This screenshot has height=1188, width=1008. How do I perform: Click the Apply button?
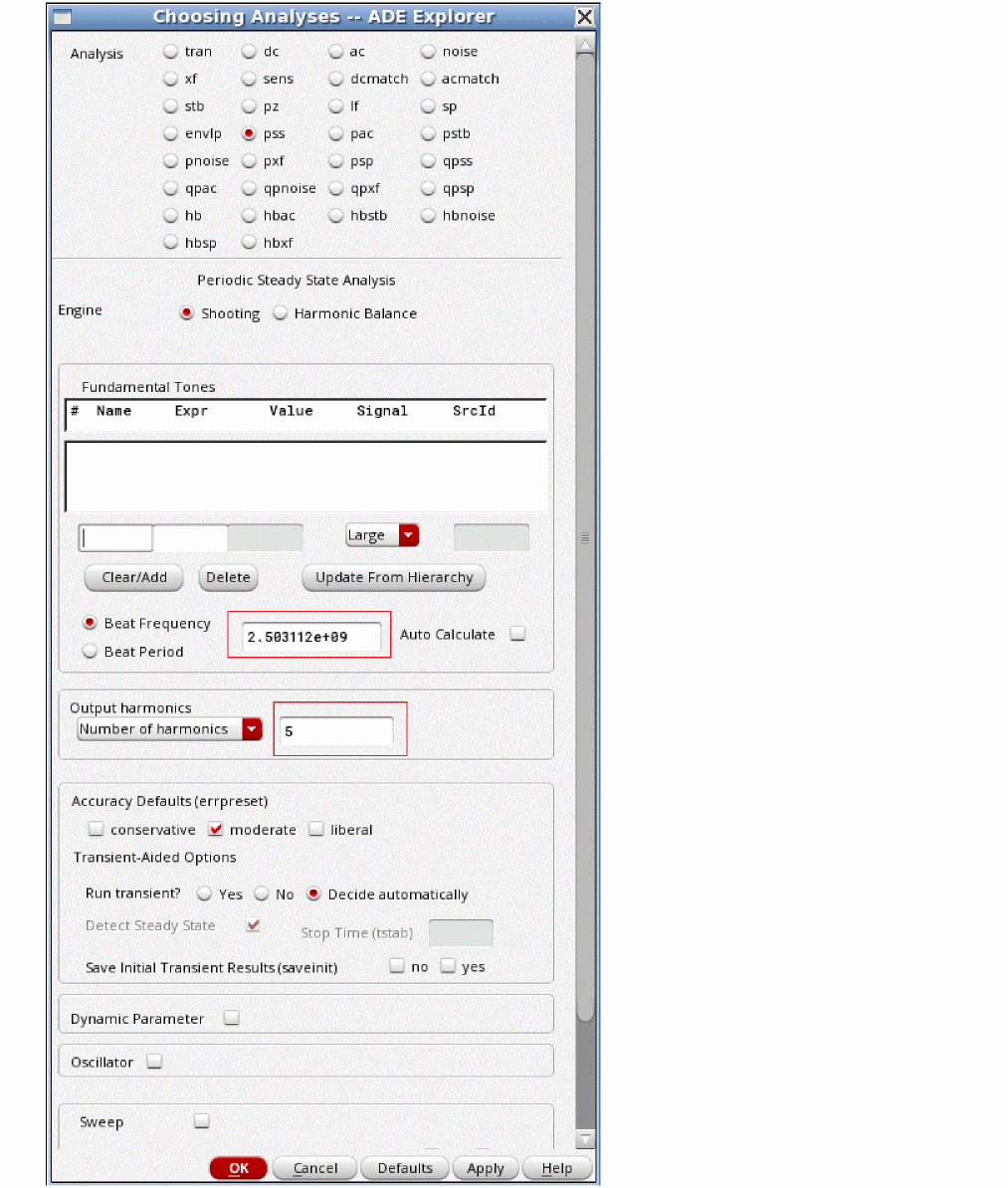point(485,1168)
